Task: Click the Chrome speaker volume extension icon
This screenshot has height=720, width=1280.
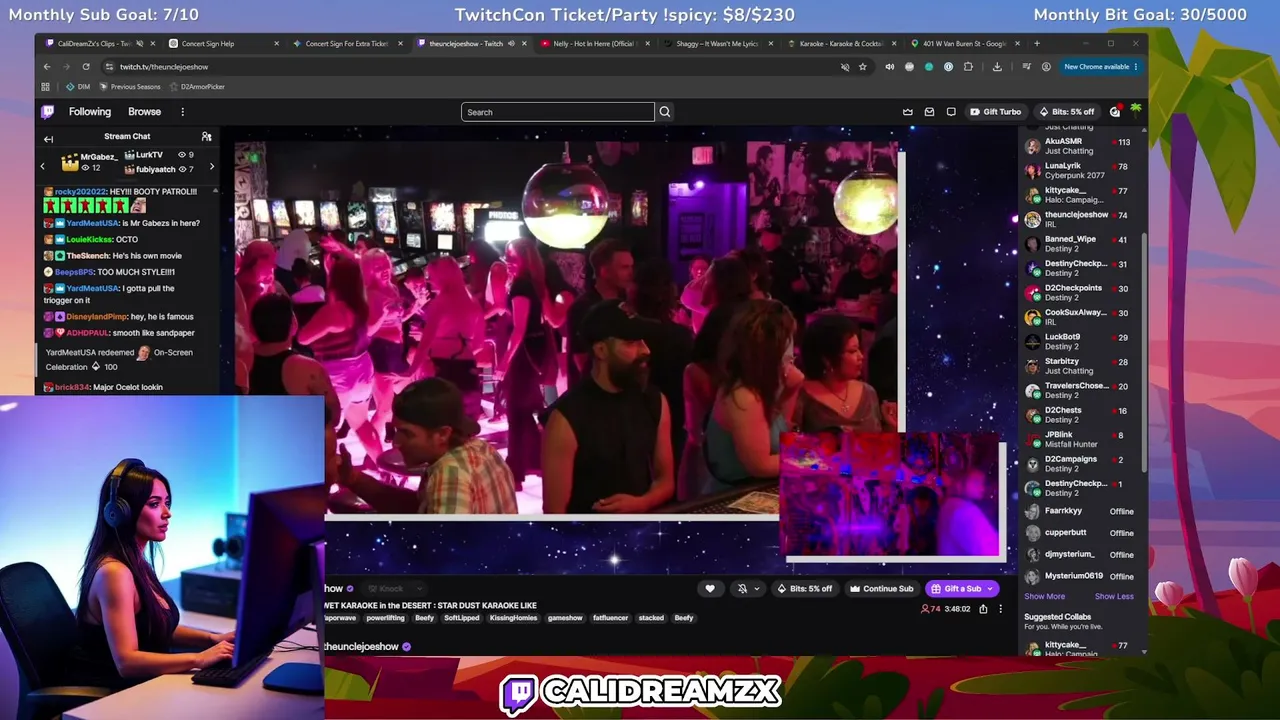Action: click(889, 67)
